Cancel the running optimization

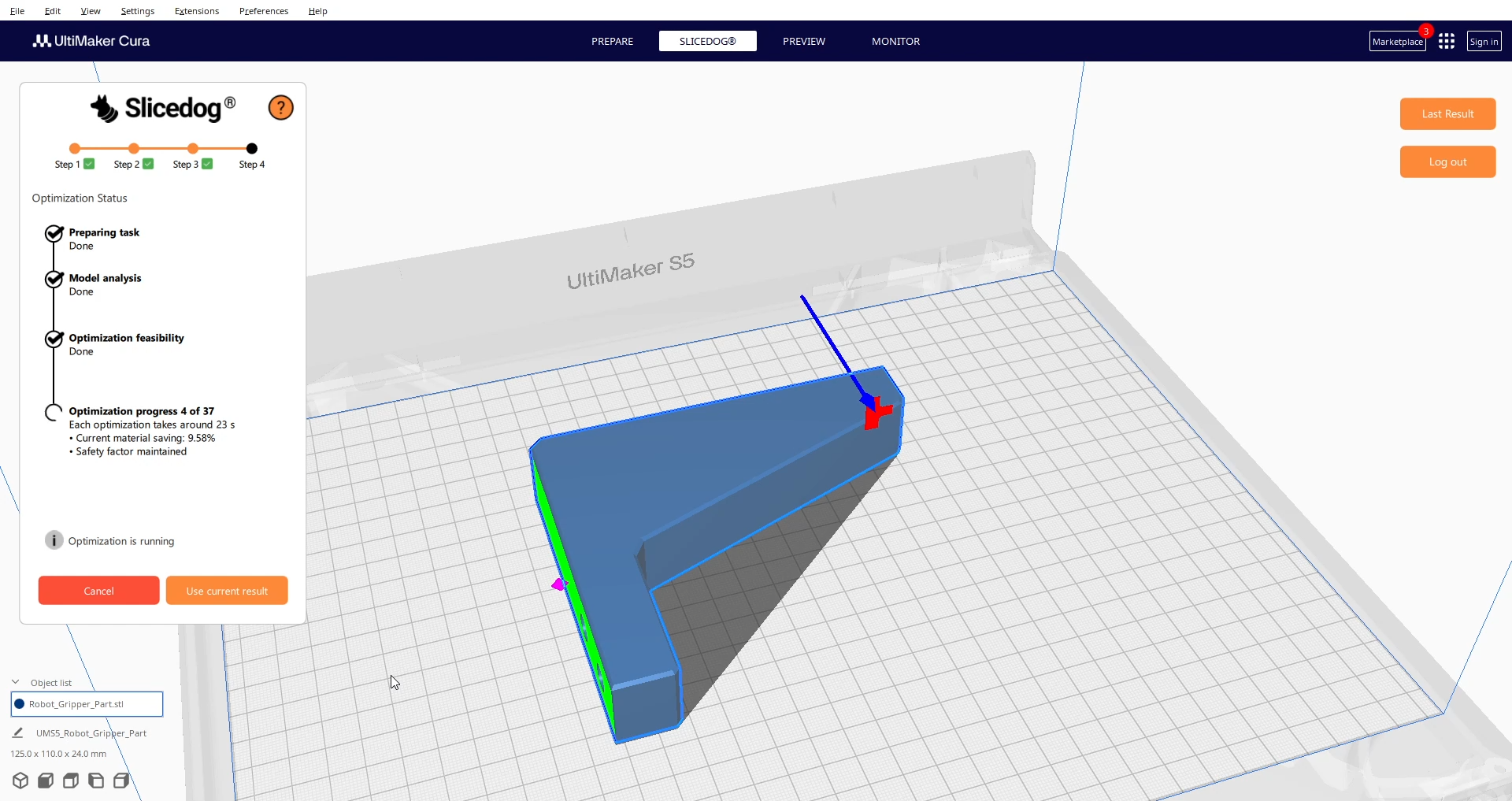[x=98, y=591]
